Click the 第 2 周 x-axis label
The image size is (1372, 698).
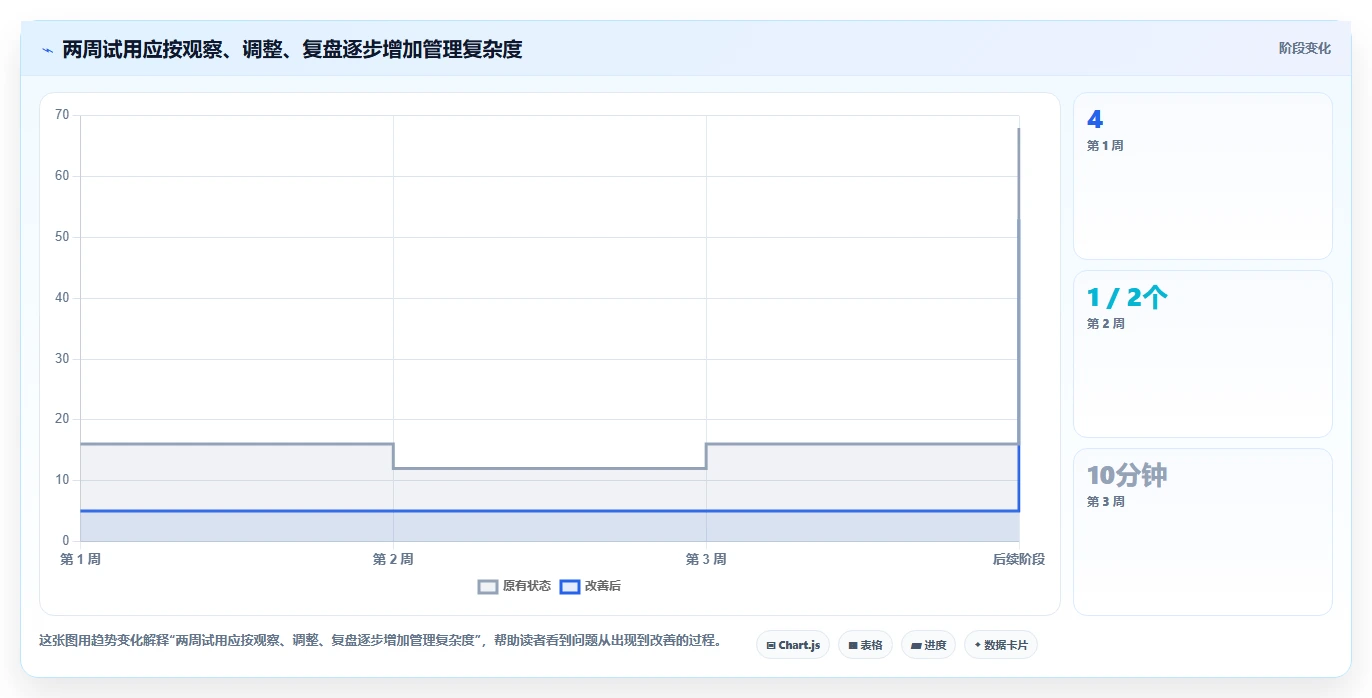393,559
